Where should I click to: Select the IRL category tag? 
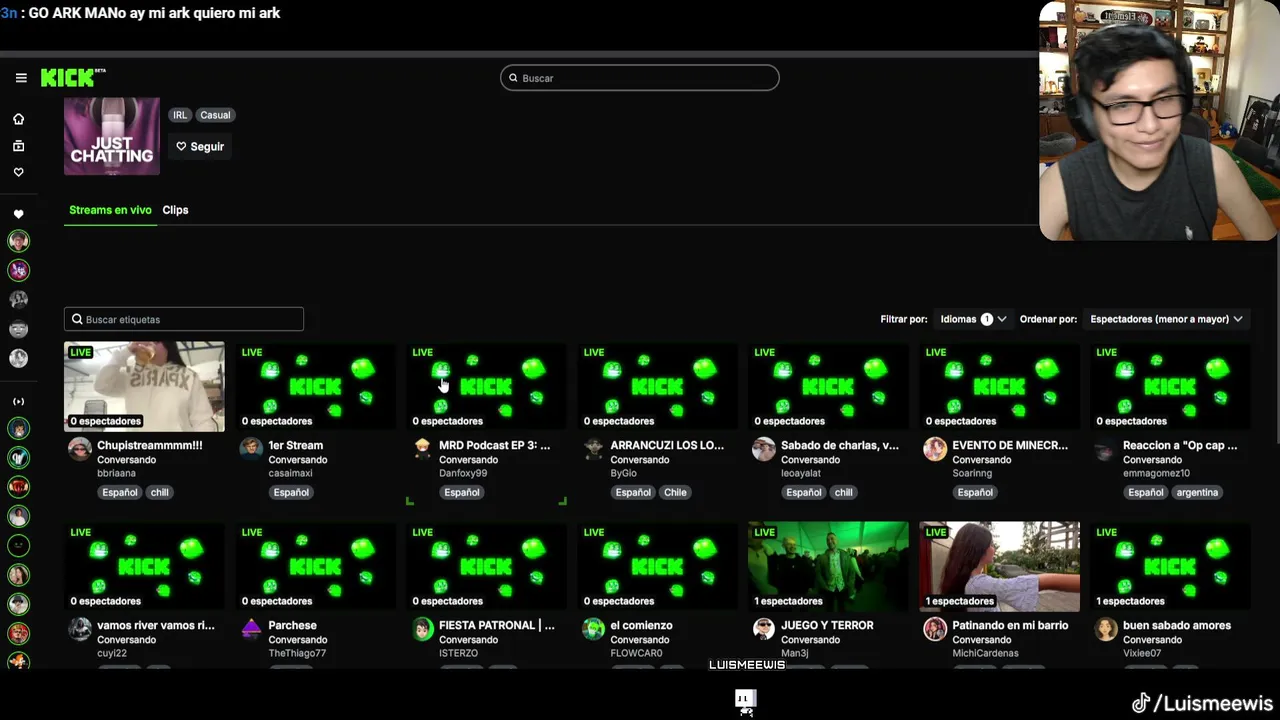tap(180, 115)
